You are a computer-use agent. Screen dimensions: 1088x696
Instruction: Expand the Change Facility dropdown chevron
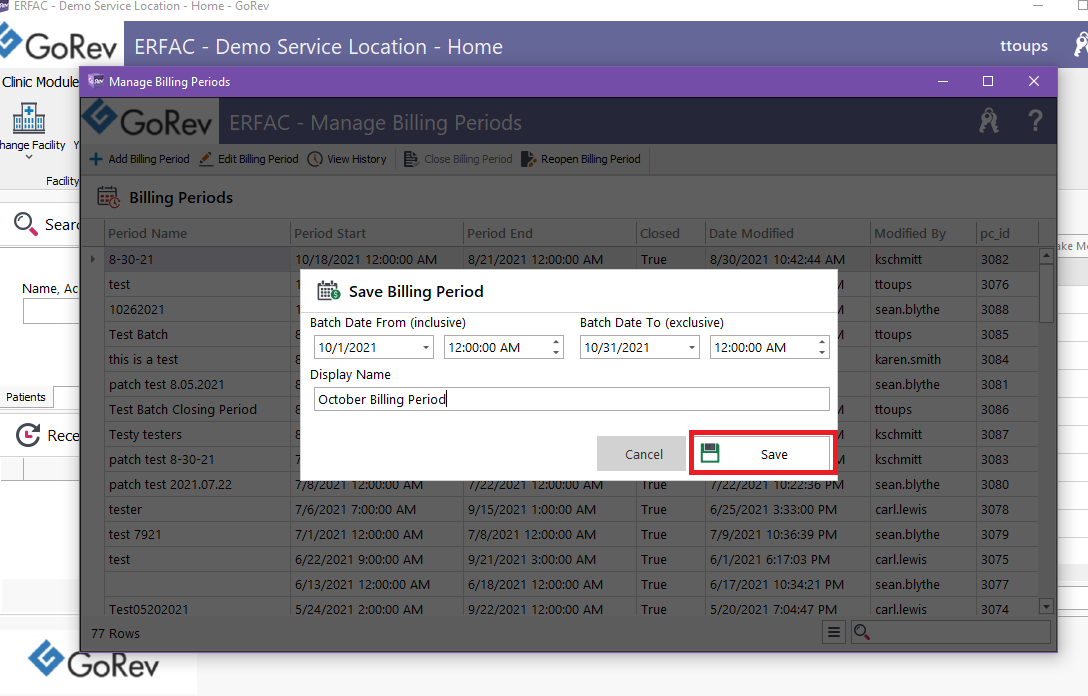pos(29,158)
